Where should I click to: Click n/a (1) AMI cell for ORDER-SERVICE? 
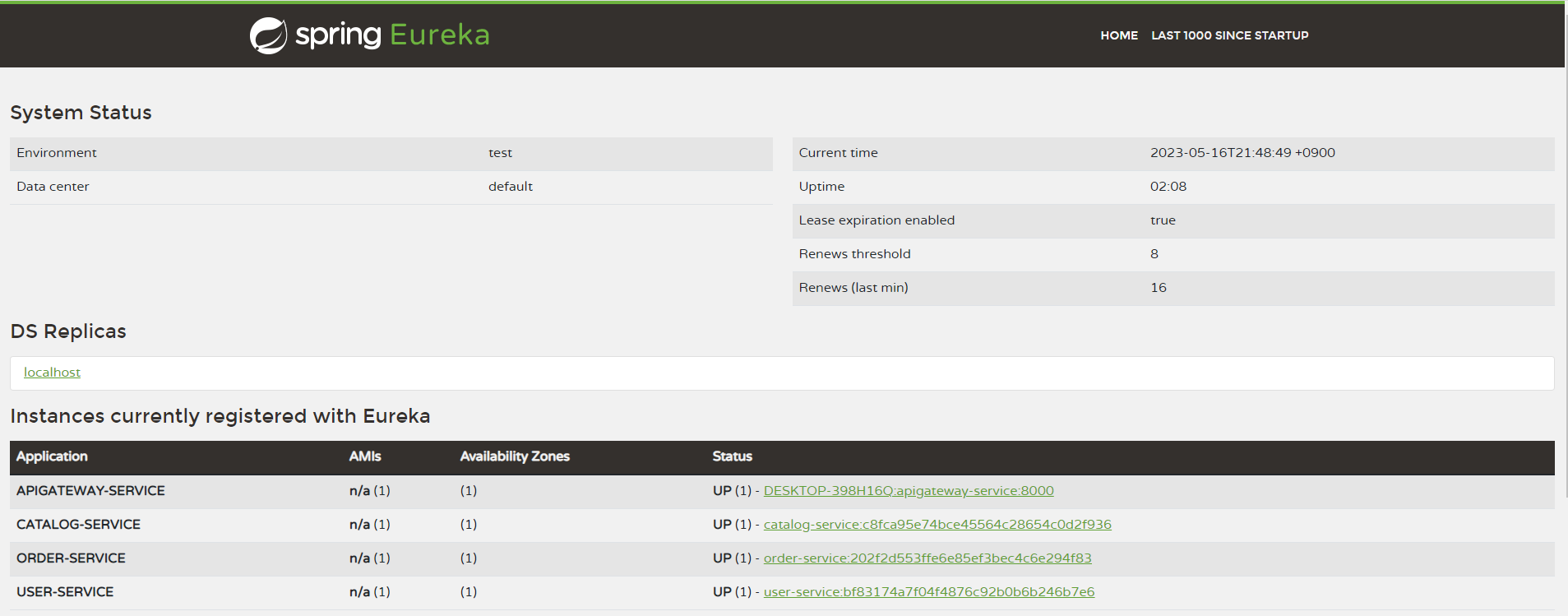(370, 558)
